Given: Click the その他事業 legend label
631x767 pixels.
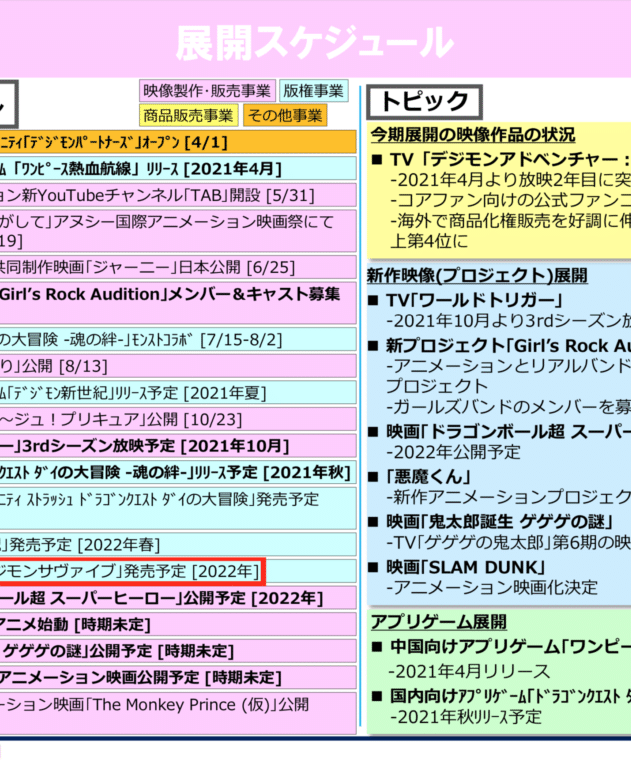Looking at the screenshot, I should pos(285,115).
